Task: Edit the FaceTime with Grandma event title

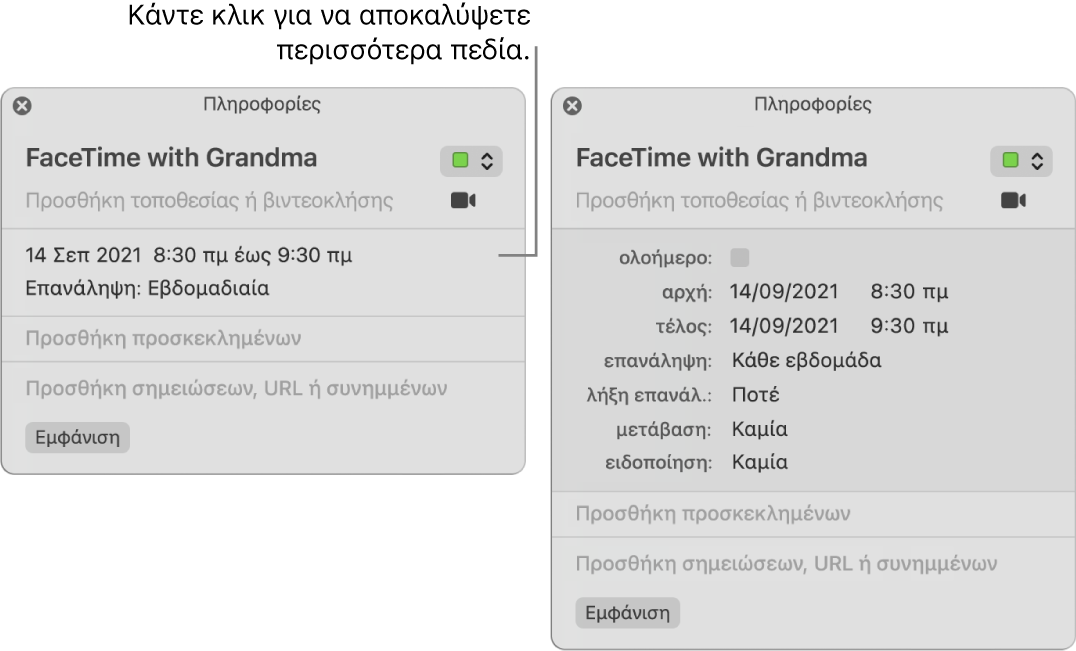Action: (160, 158)
